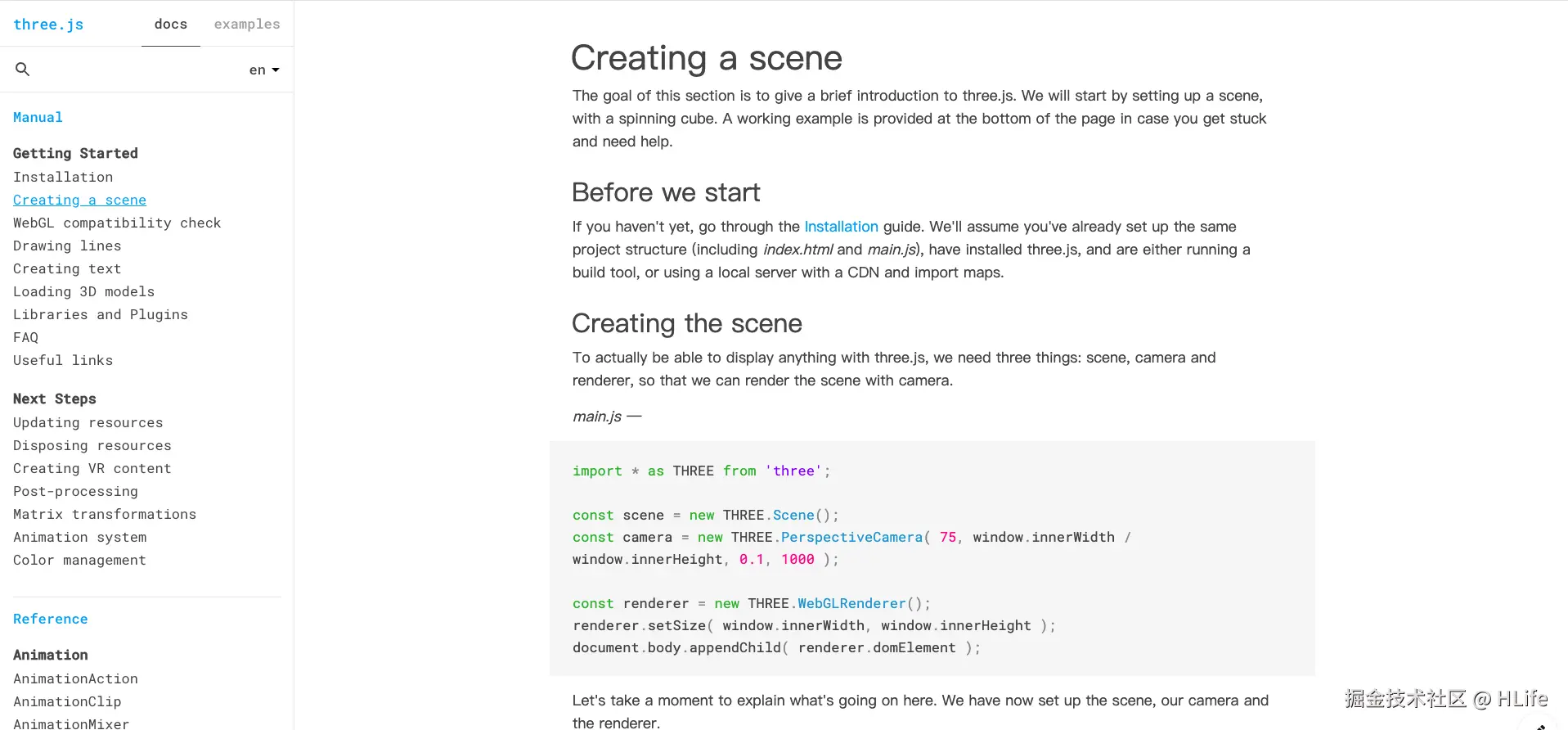The width and height of the screenshot is (1568, 730).
Task: Select the docs tab
Action: (x=171, y=25)
